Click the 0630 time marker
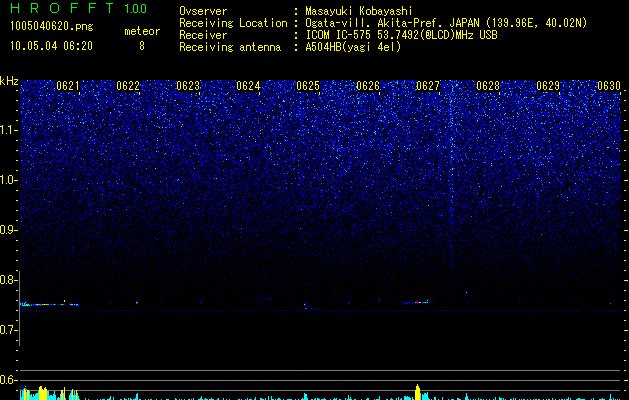 [609, 85]
